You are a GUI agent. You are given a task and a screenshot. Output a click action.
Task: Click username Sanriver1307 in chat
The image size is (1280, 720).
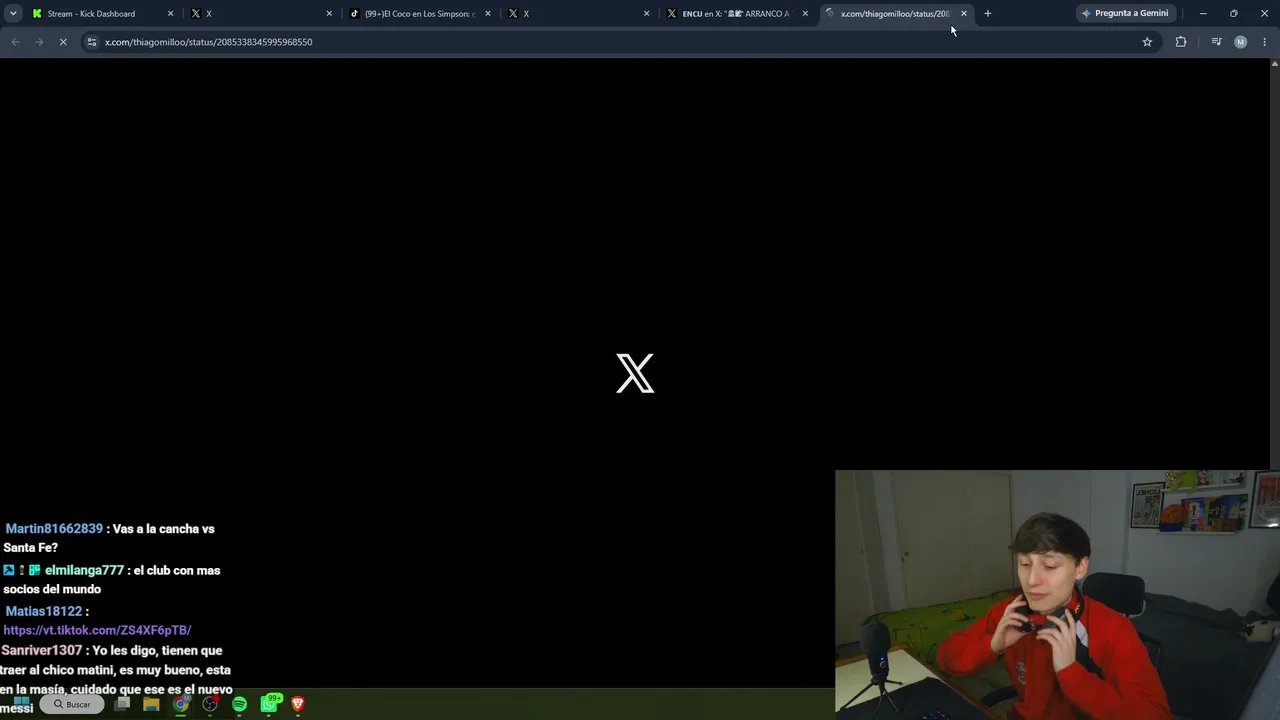pos(42,651)
